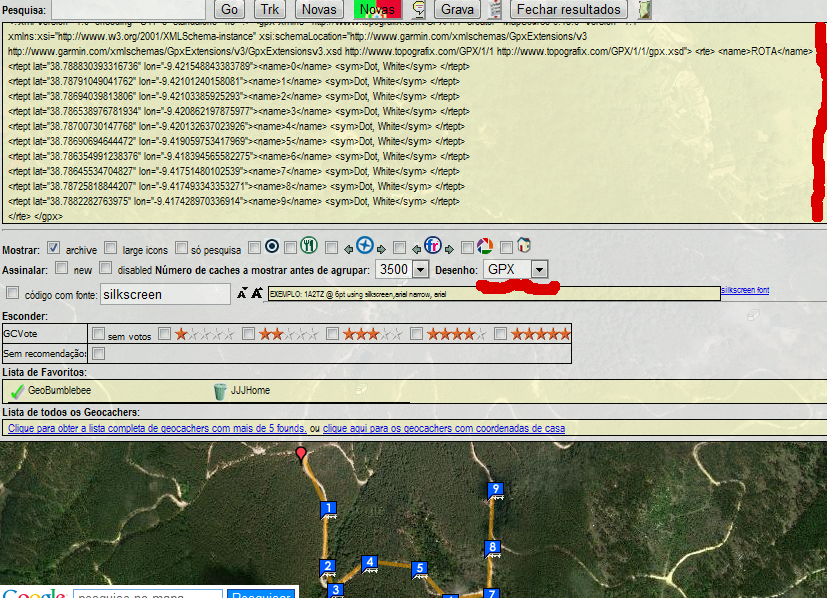Hide five-star GCVote caches checkbox
The width and height of the screenshot is (827, 598).
tap(501, 333)
